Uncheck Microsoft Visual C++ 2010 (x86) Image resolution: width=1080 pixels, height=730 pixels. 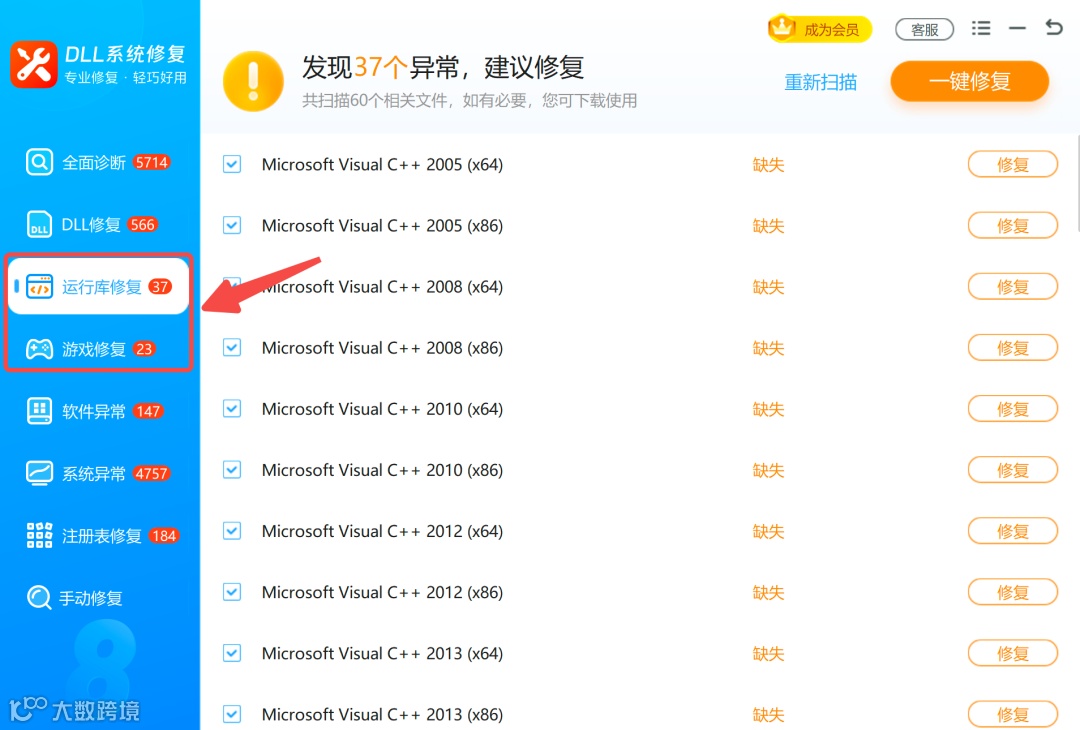tap(232, 470)
